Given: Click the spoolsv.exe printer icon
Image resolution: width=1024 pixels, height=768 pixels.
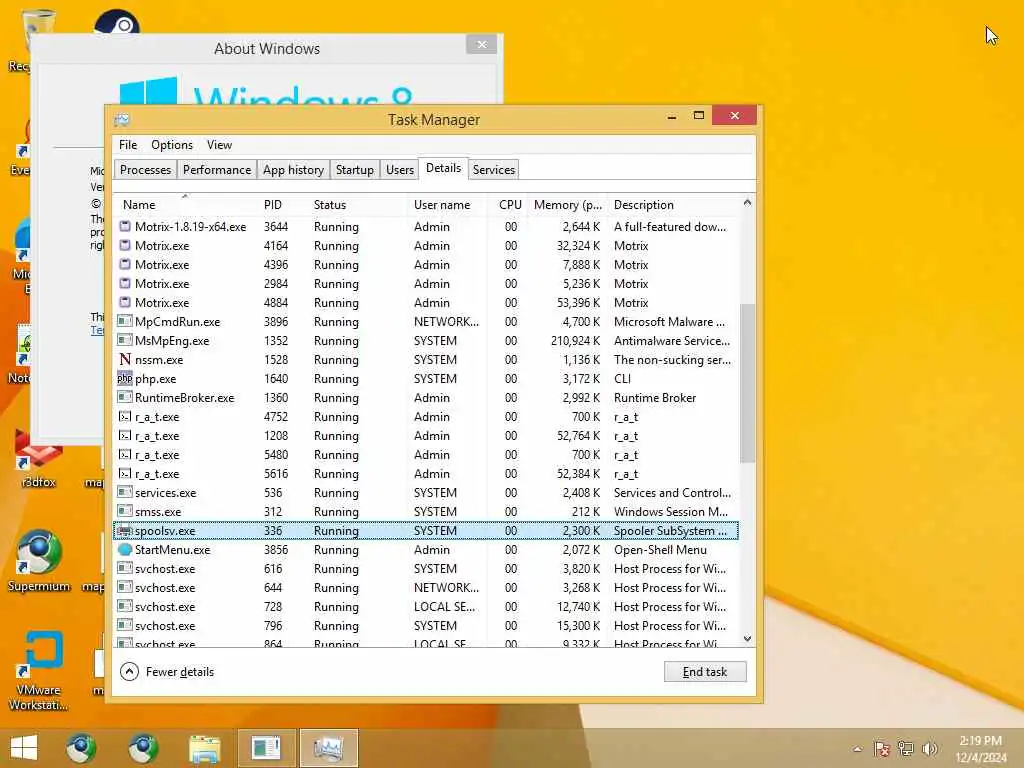Looking at the screenshot, I should [x=125, y=530].
